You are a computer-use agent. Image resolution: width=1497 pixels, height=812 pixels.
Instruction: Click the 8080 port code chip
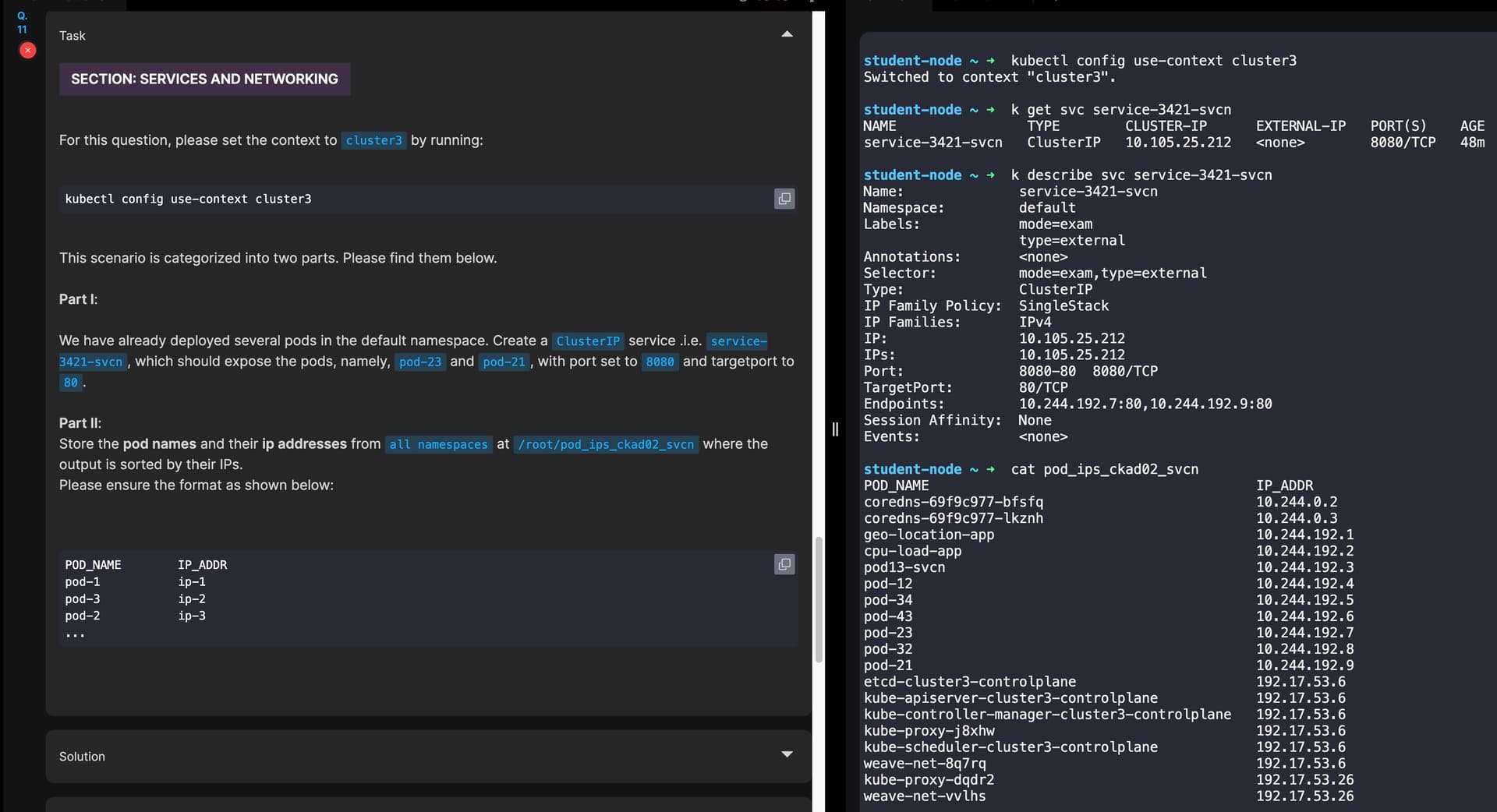[x=660, y=362]
